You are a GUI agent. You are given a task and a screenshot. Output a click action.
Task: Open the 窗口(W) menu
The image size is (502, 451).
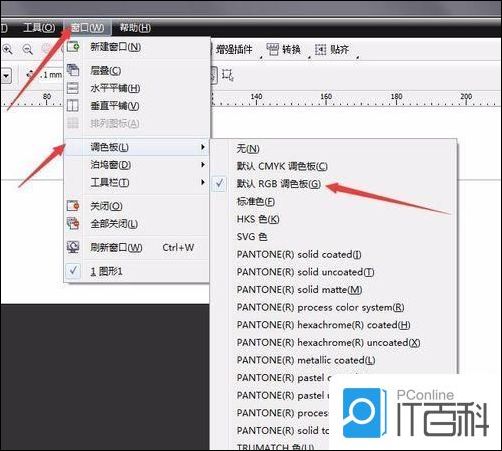(x=87, y=27)
